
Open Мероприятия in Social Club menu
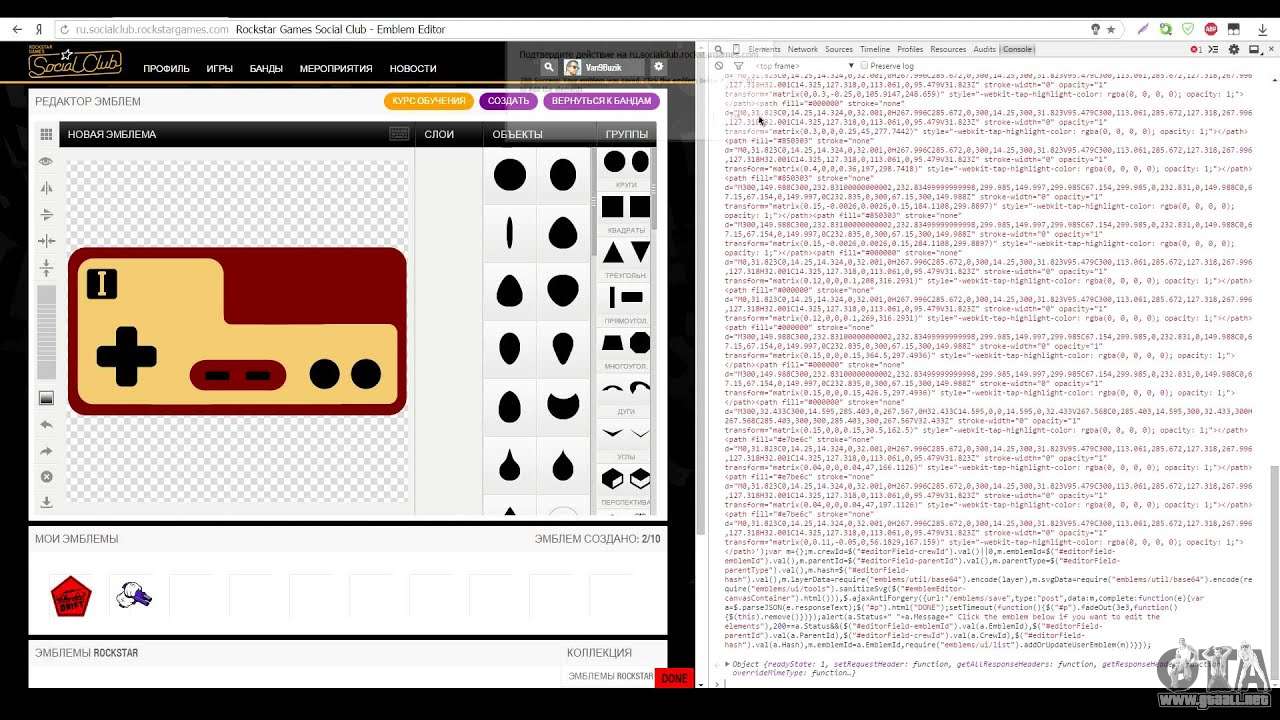pyautogui.click(x=336, y=69)
